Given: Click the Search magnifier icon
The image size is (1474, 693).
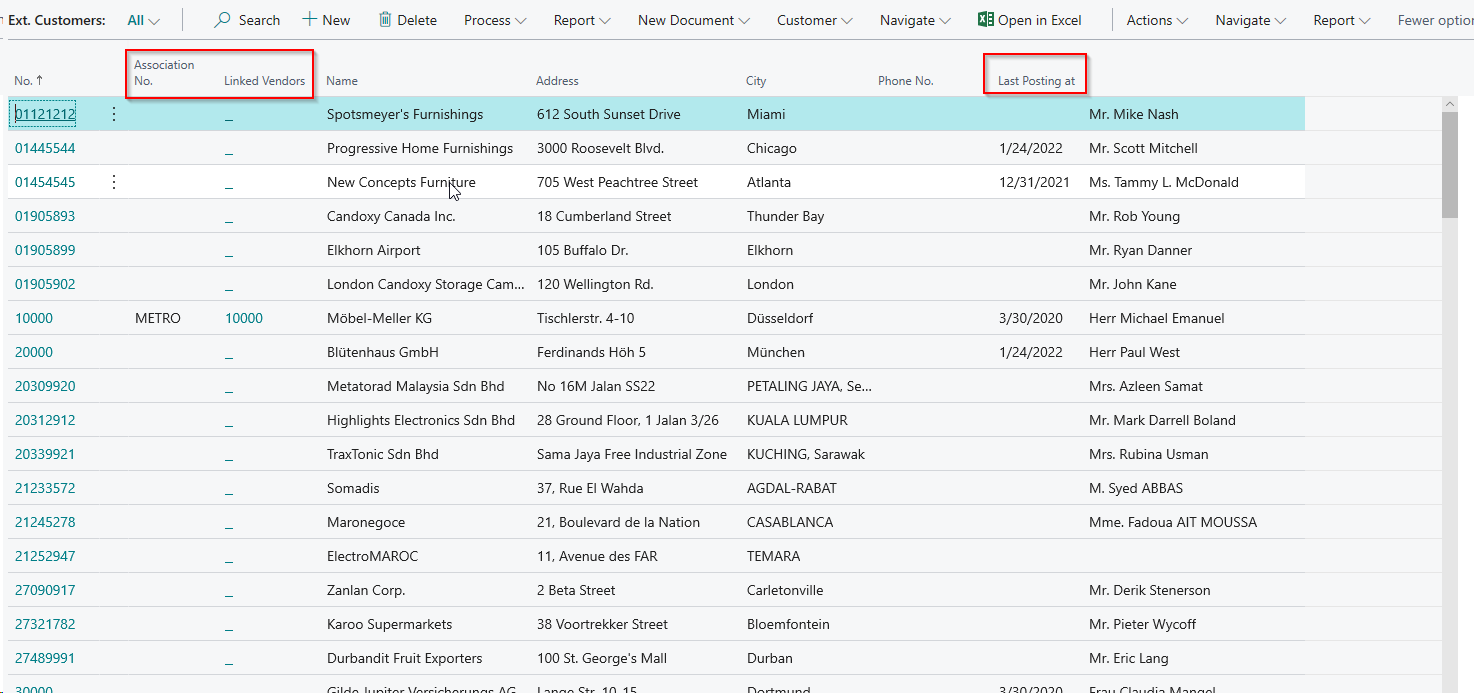Looking at the screenshot, I should click(x=223, y=20).
